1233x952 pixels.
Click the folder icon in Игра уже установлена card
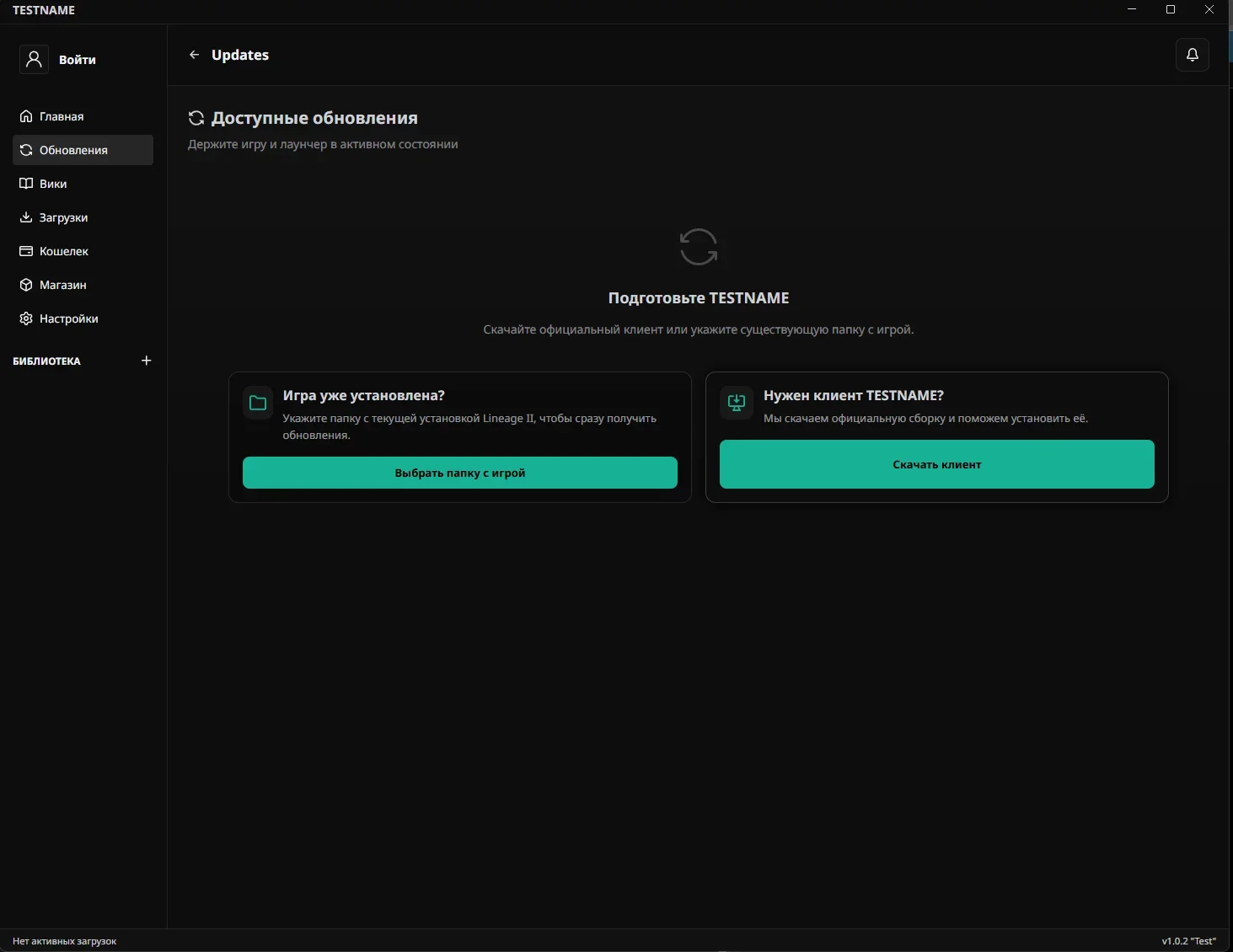[258, 403]
